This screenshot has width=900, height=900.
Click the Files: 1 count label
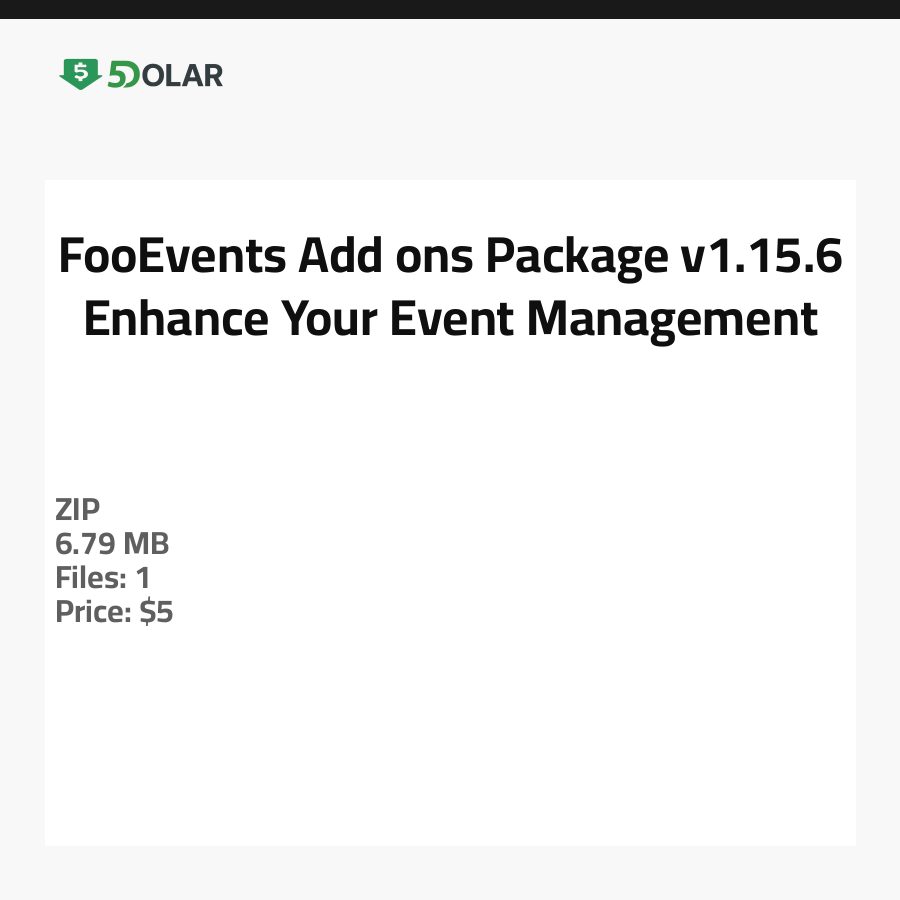coord(102,578)
